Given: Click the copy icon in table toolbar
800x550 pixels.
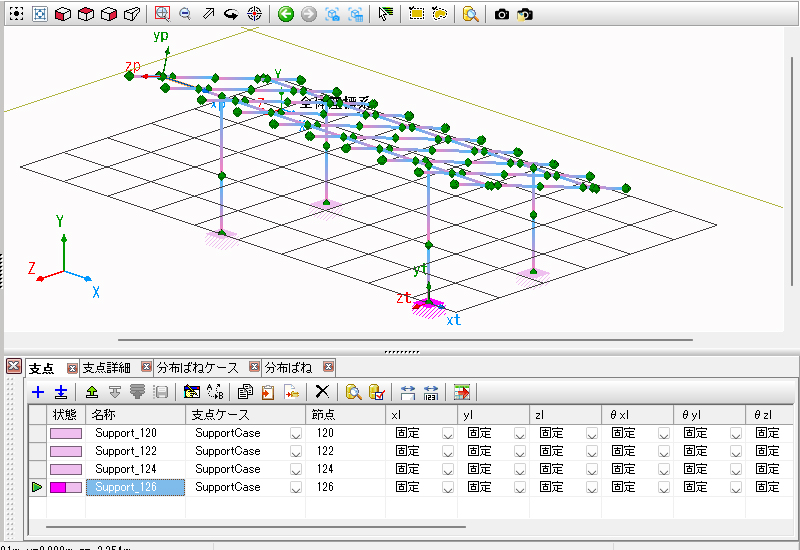Looking at the screenshot, I should pyautogui.click(x=245, y=392).
